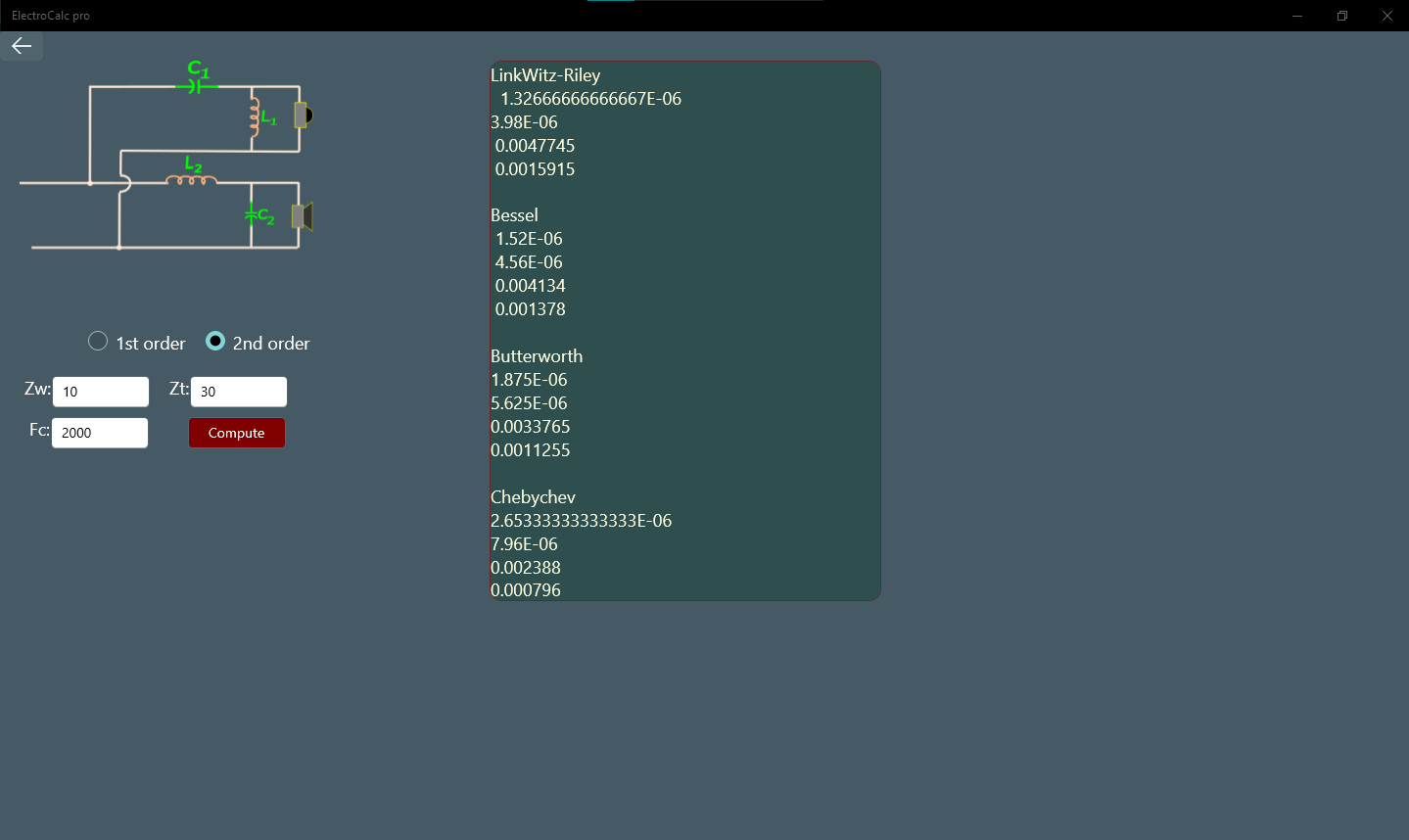Click the ElectroCalc pro title bar text
The image size is (1409, 840).
coord(50,15)
